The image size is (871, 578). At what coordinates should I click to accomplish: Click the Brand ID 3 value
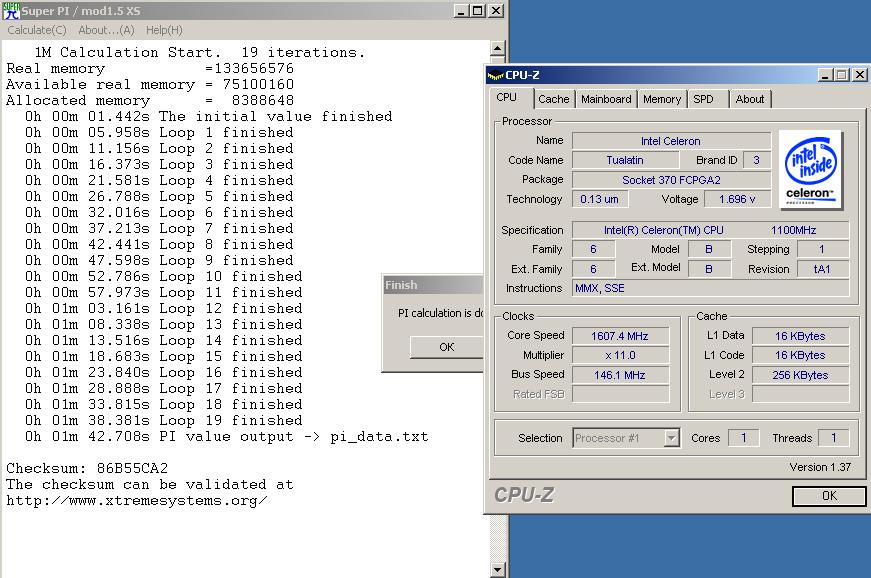point(757,160)
